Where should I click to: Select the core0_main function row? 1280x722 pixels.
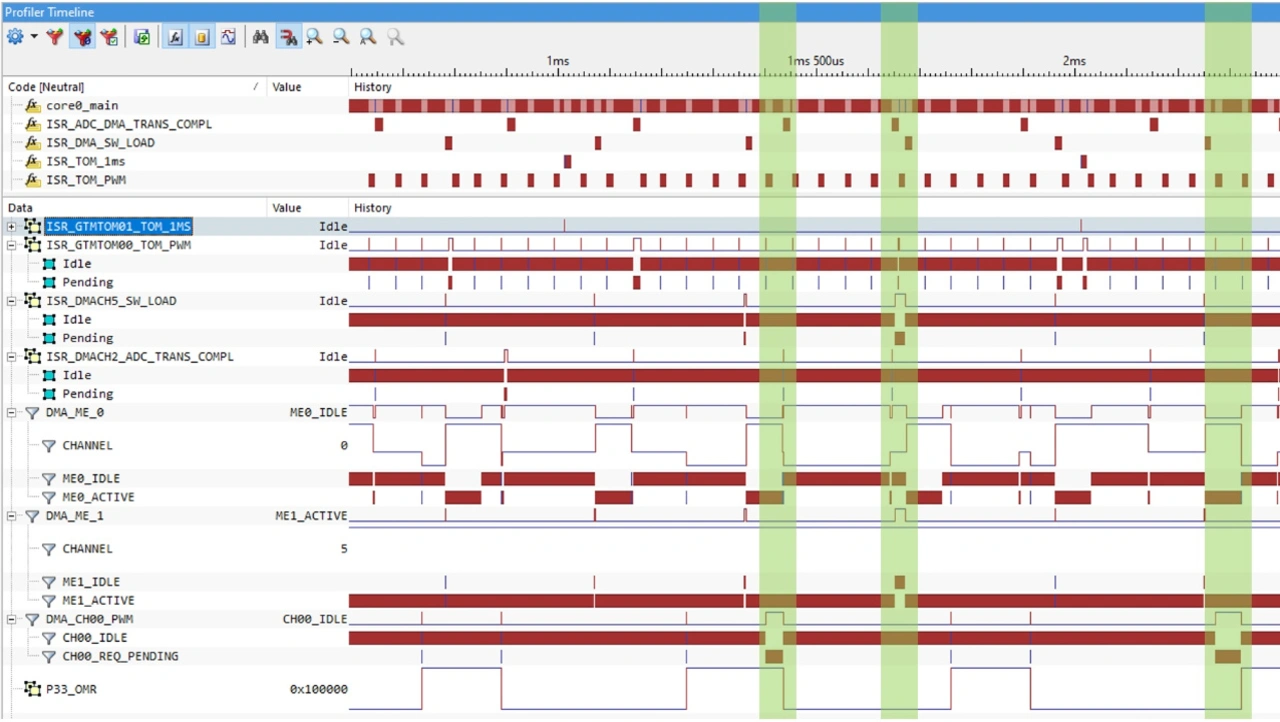pos(82,106)
